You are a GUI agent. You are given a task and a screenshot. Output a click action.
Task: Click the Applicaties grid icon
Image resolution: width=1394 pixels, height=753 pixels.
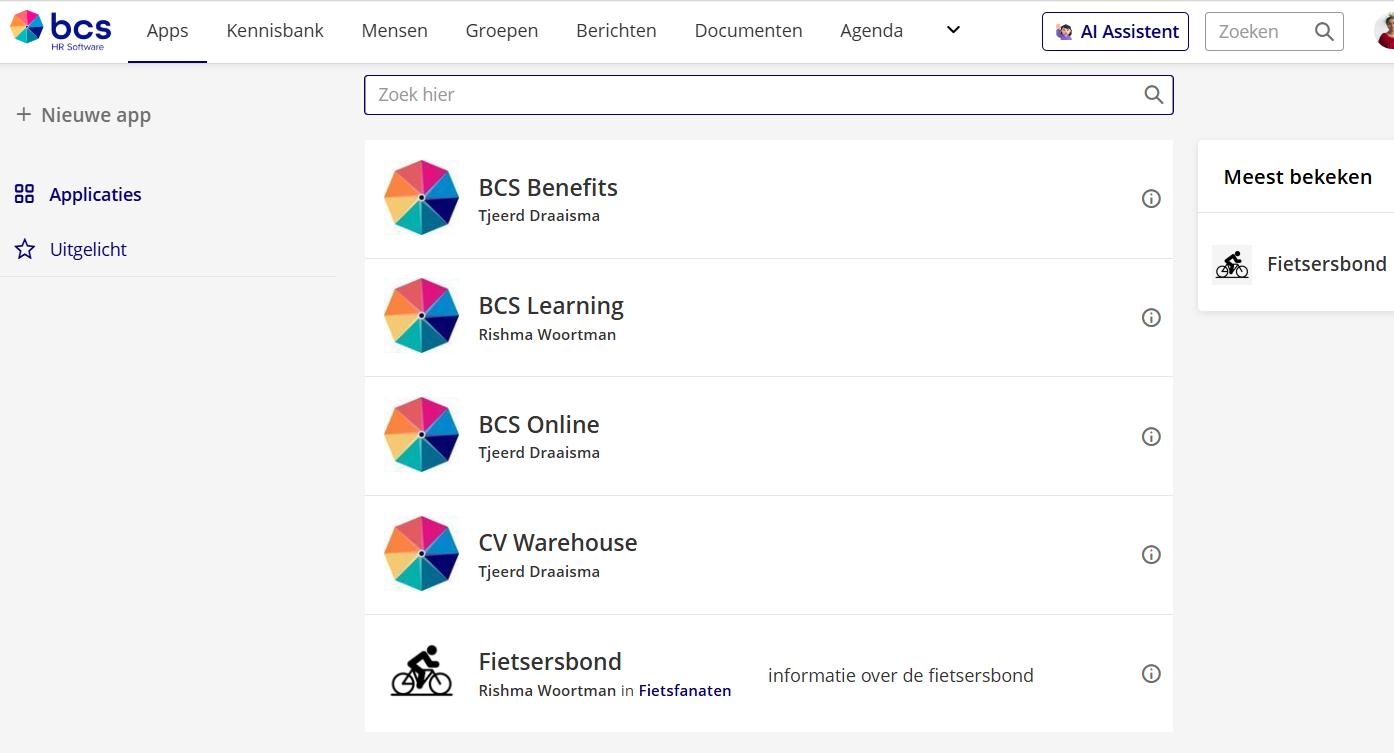click(25, 194)
